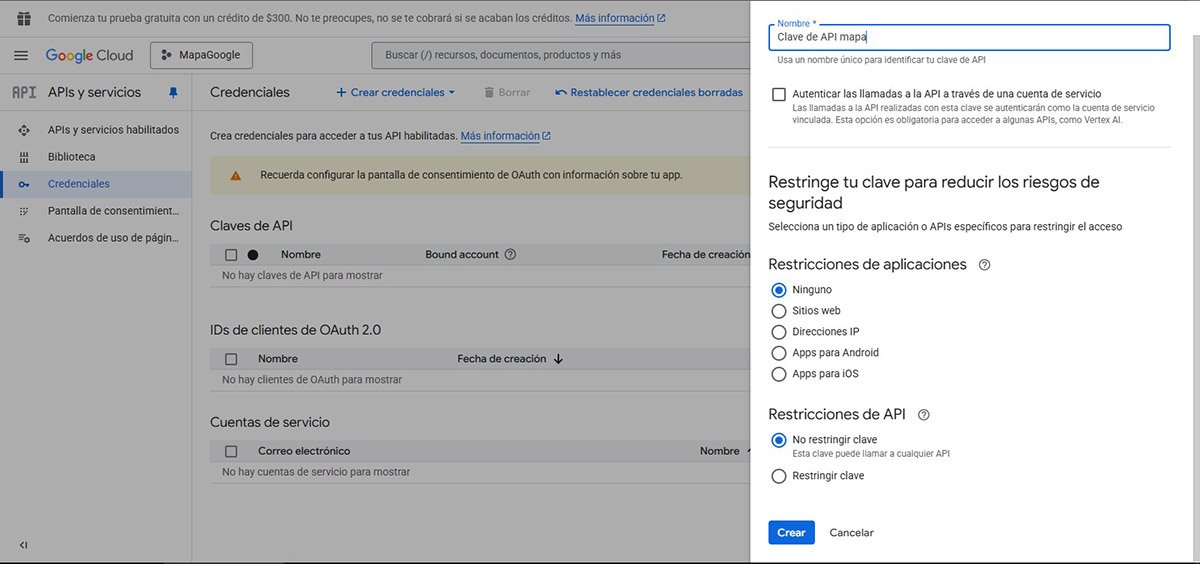This screenshot has width=1200, height=564.
Task: Click Restablecer credenciales borradas
Action: click(649, 92)
